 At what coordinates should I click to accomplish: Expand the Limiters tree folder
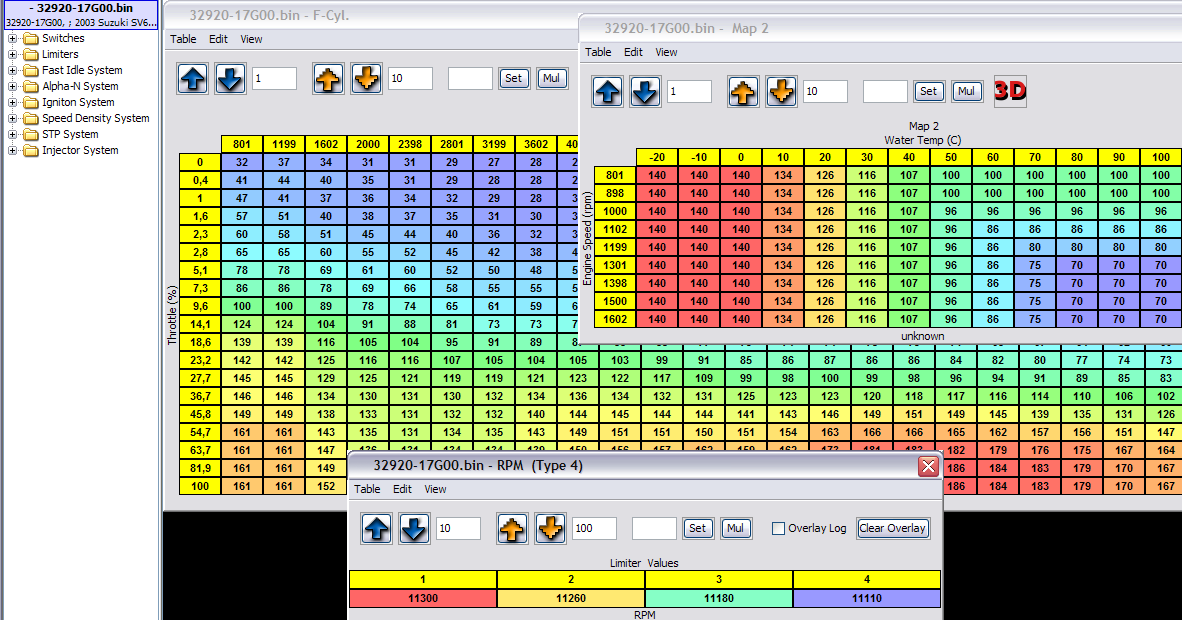coord(13,54)
